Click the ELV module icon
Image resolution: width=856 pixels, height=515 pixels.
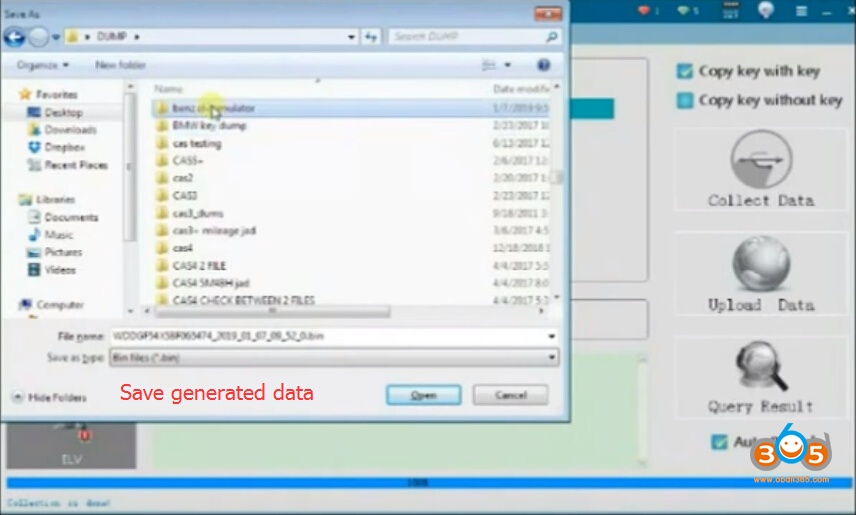(72, 446)
